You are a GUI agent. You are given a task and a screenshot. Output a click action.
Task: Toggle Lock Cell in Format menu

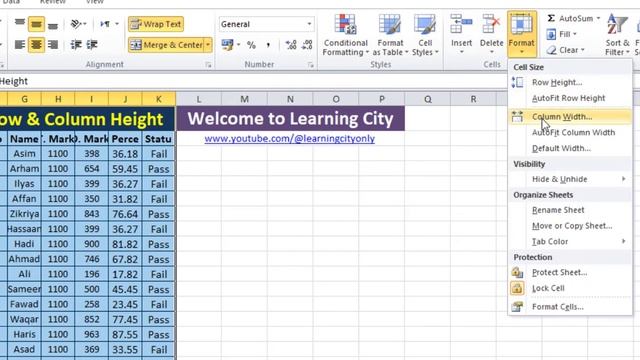(x=570, y=289)
